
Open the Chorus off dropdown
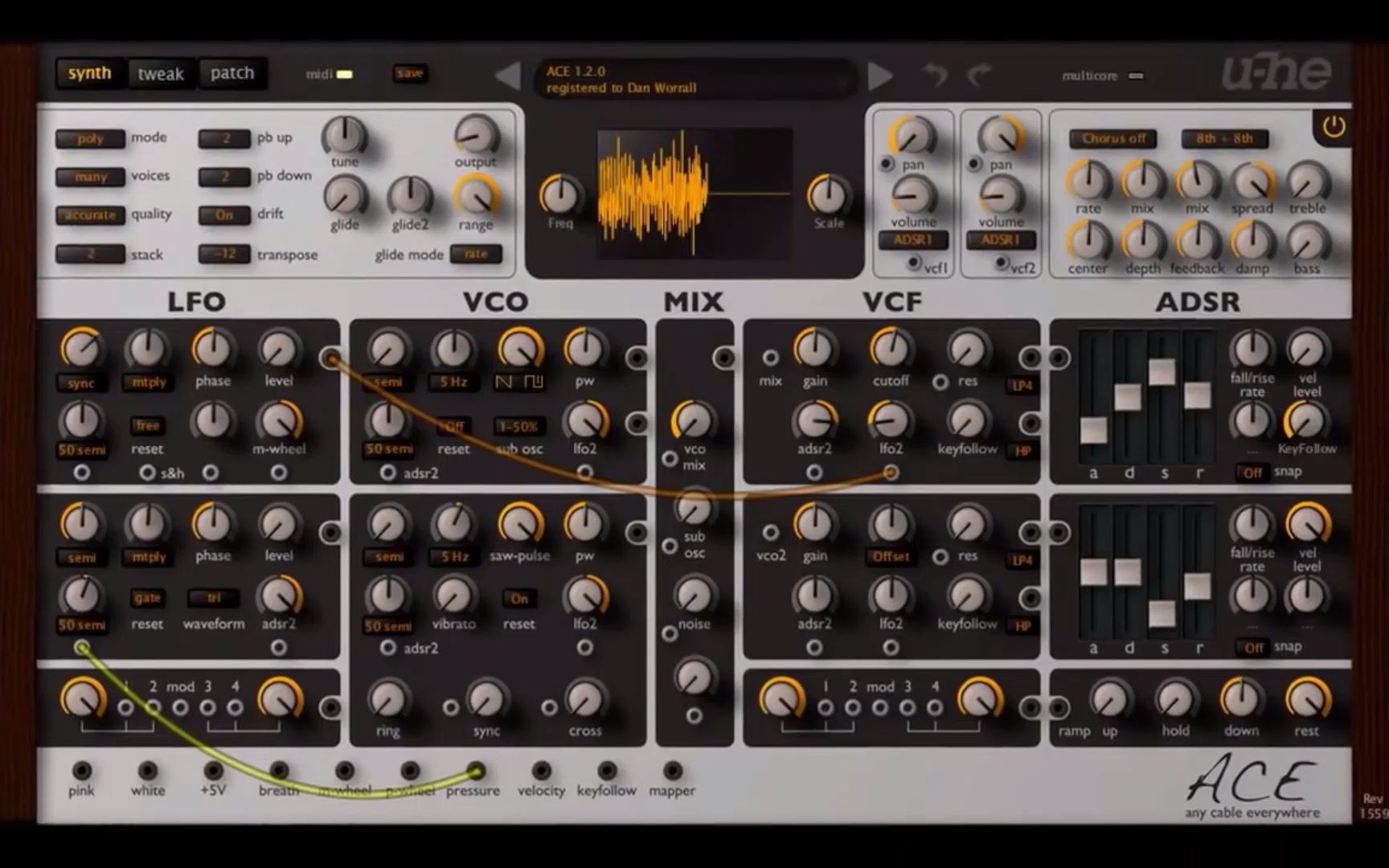1113,138
